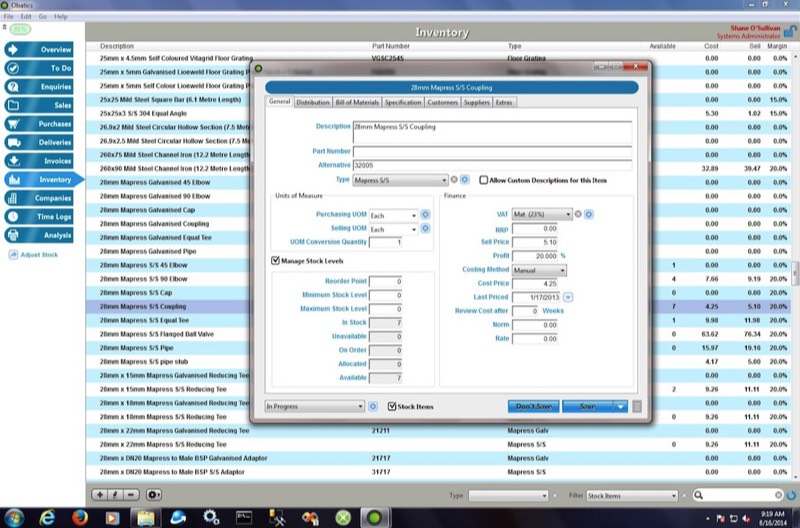
Task: Open the Customers tab
Action: tap(442, 102)
